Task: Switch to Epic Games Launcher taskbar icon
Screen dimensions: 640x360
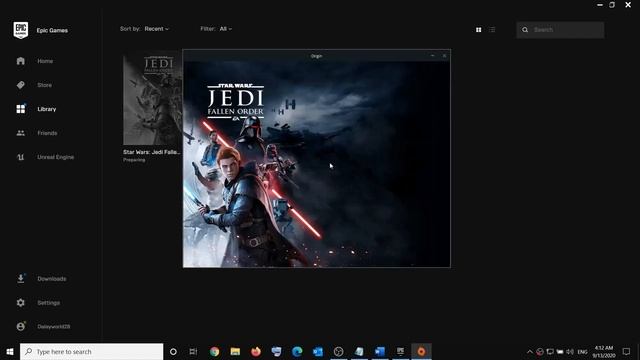Action: [x=400, y=351]
